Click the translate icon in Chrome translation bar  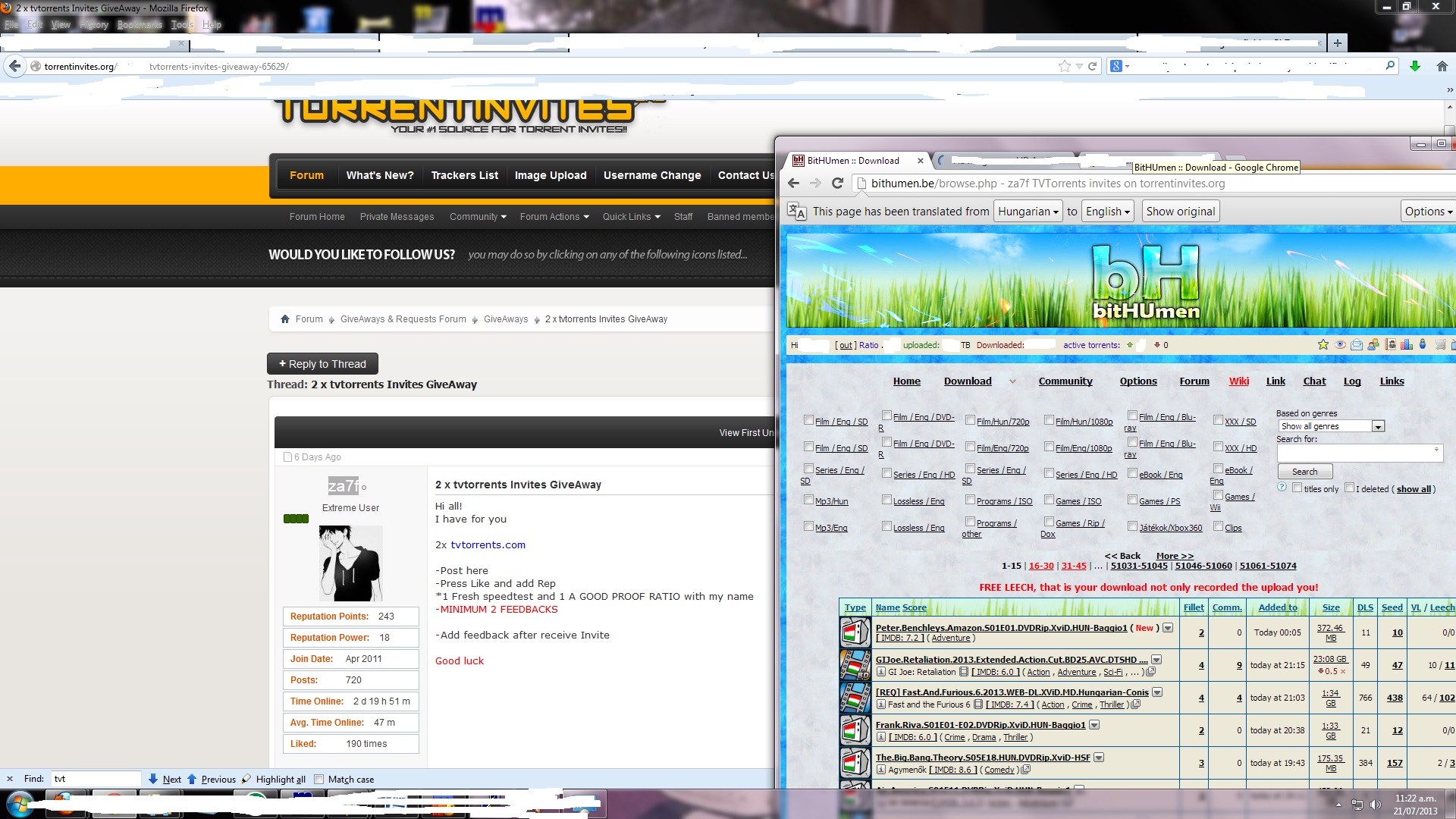point(797,212)
